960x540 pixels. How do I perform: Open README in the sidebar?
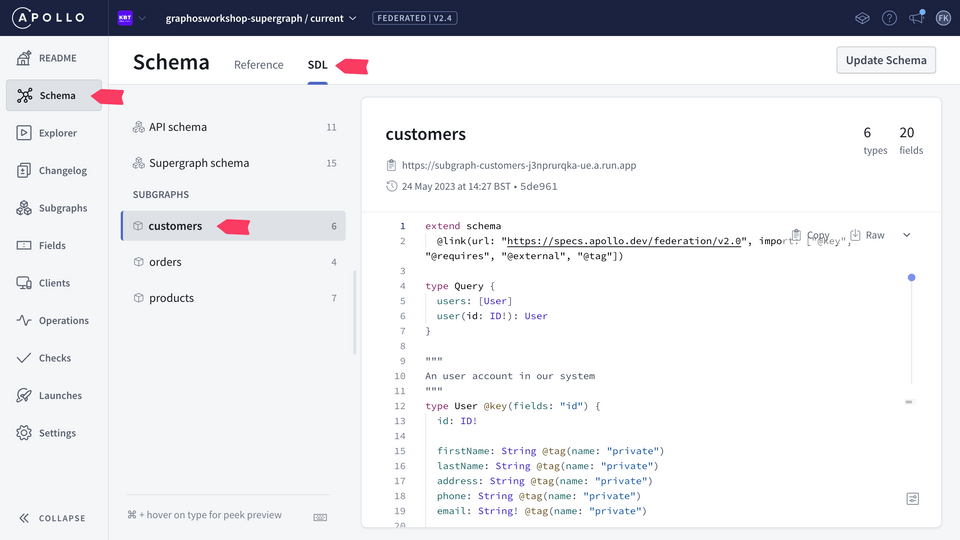pyautogui.click(x=54, y=58)
